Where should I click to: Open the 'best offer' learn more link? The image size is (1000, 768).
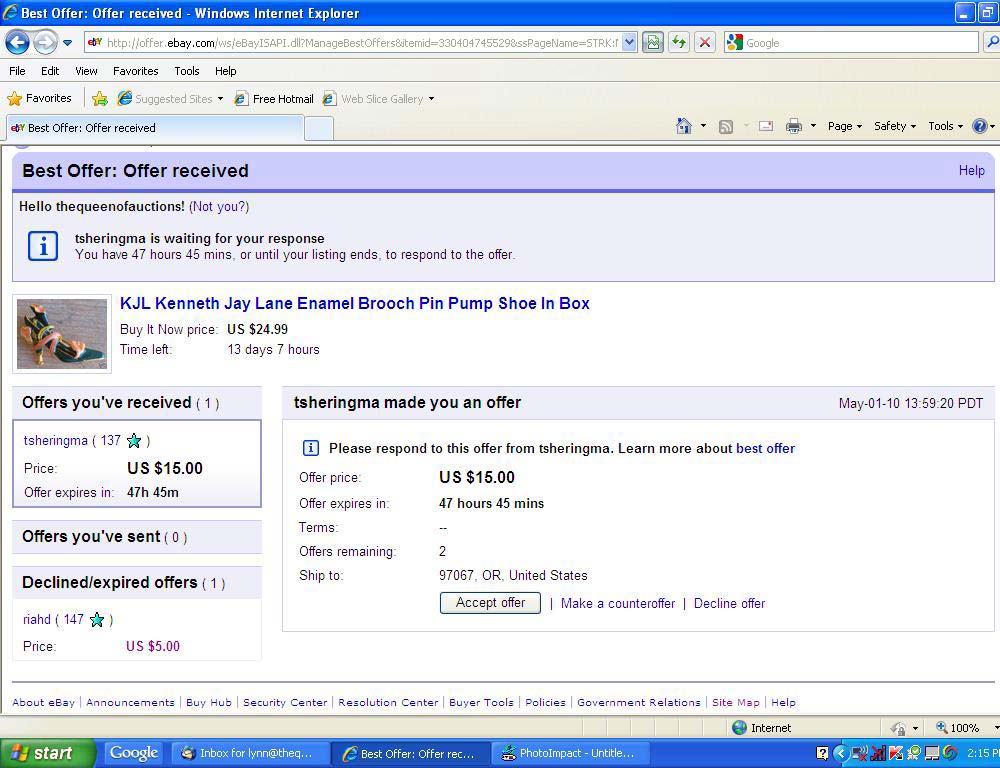(765, 448)
